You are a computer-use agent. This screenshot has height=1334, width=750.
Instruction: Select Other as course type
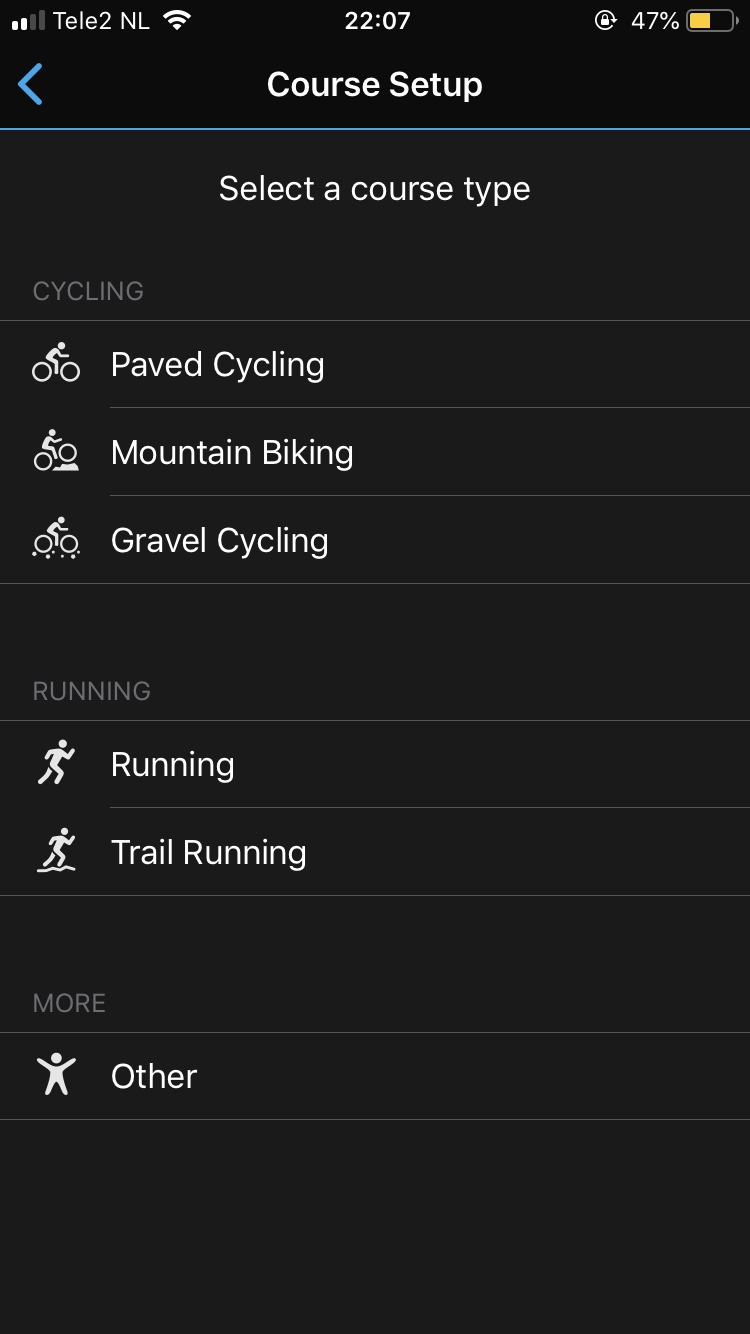point(154,1077)
